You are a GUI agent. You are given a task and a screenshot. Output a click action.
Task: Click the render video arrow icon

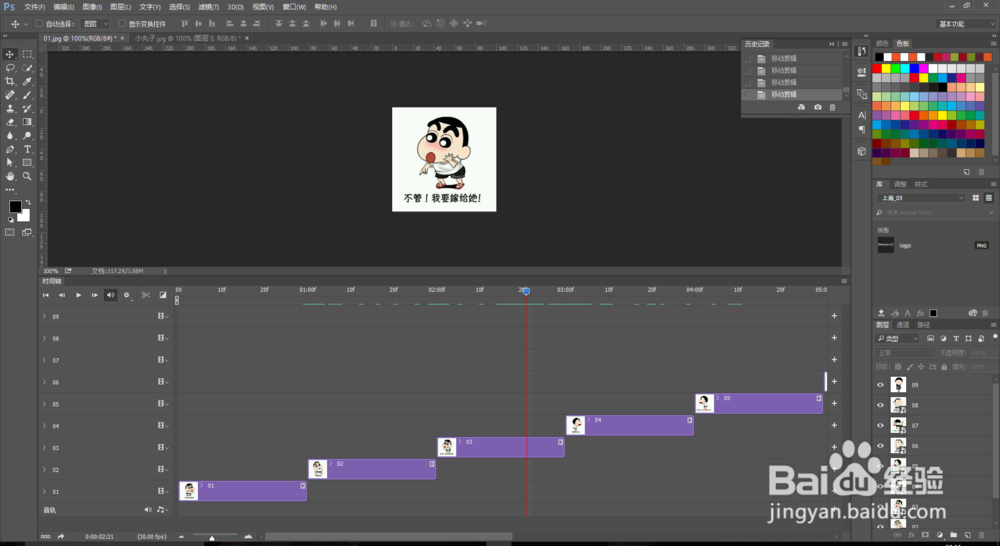point(61,536)
